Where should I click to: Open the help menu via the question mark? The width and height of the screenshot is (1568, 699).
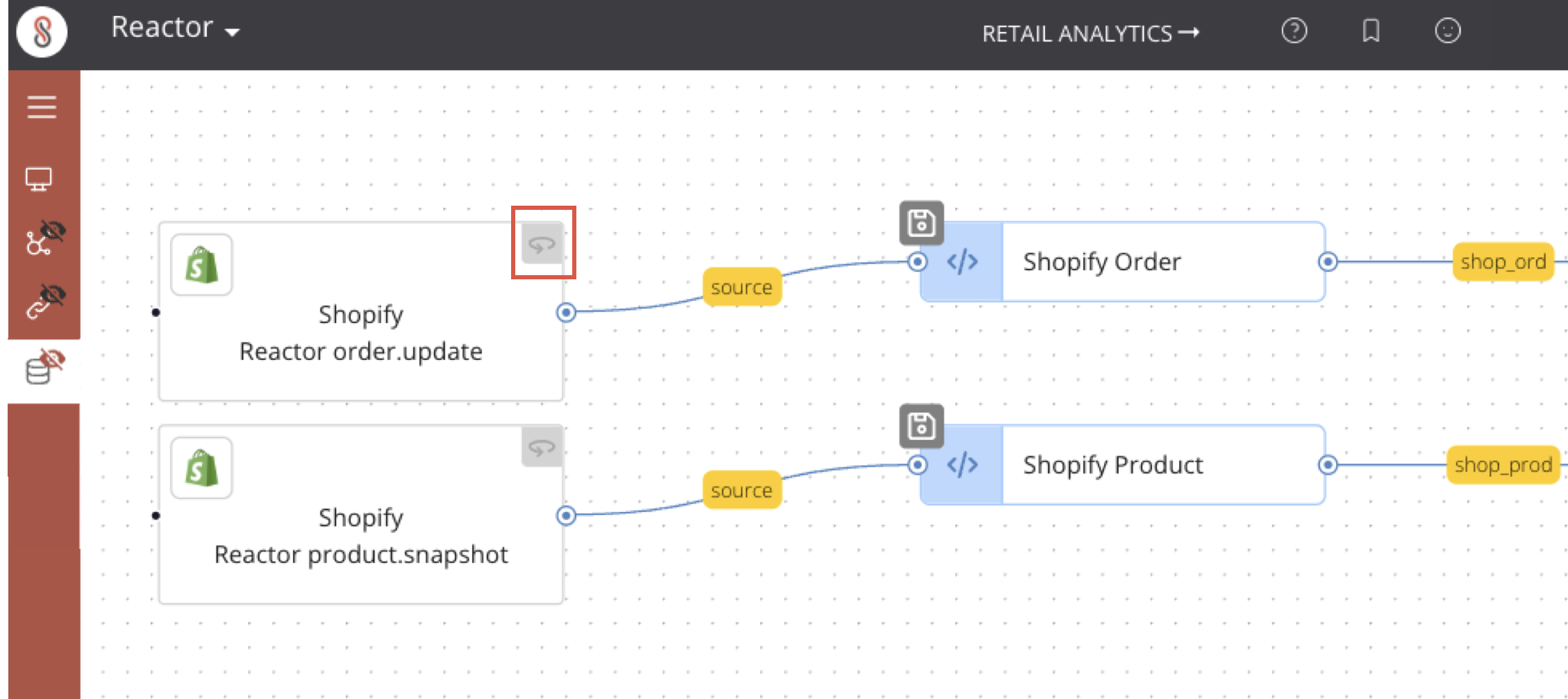(x=1294, y=31)
